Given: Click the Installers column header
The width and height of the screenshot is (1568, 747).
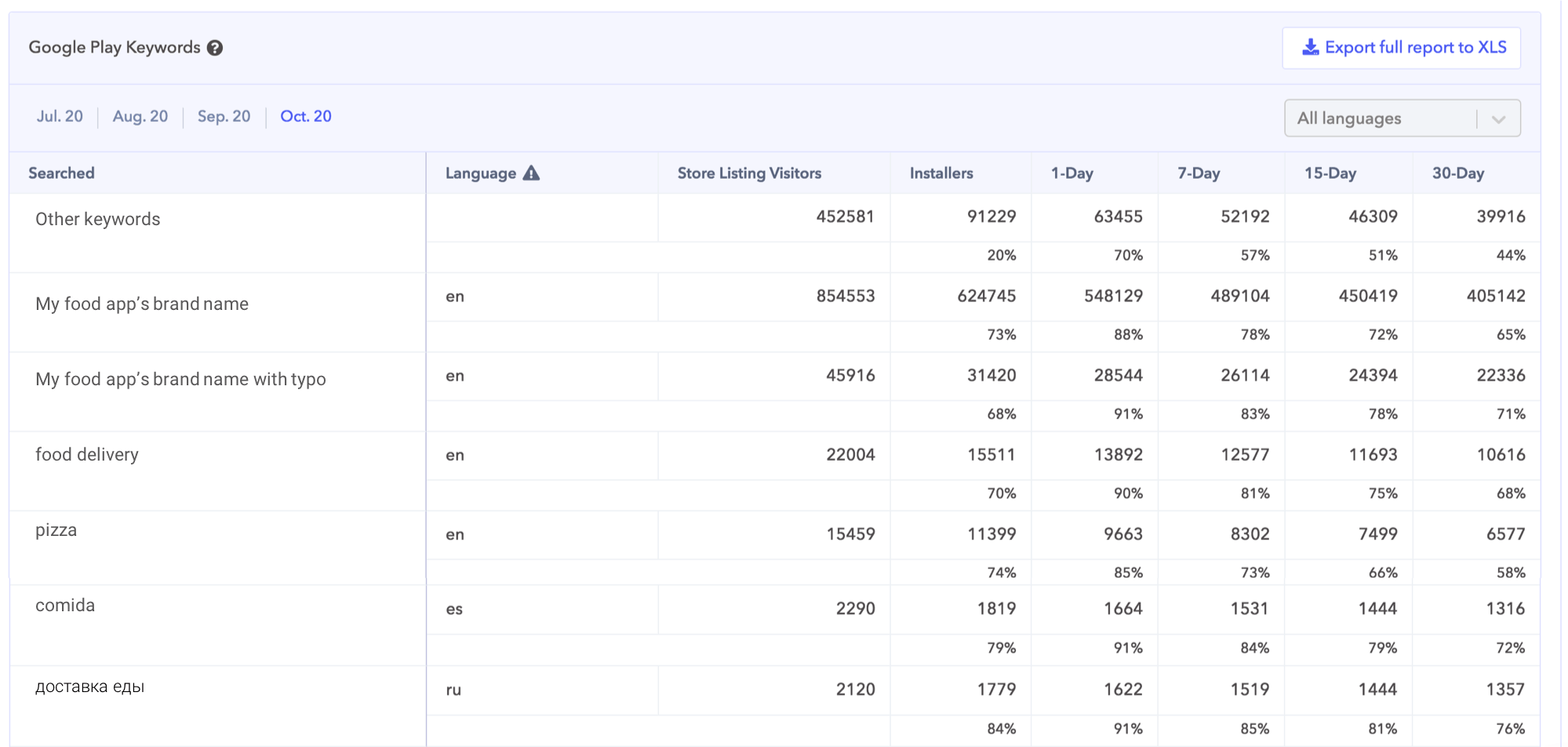Looking at the screenshot, I should tap(940, 173).
